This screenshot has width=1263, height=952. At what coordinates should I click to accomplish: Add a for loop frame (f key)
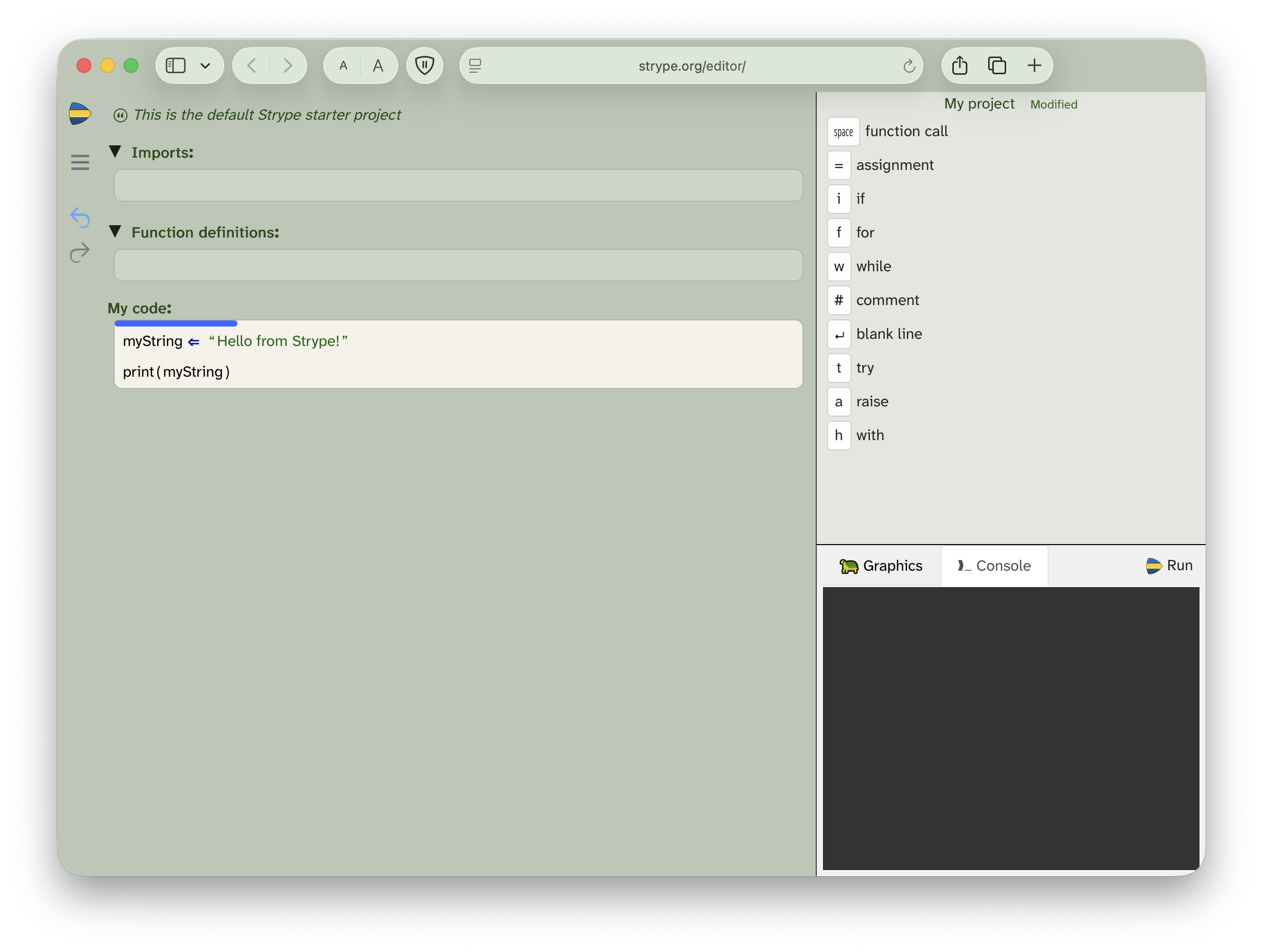click(x=839, y=232)
